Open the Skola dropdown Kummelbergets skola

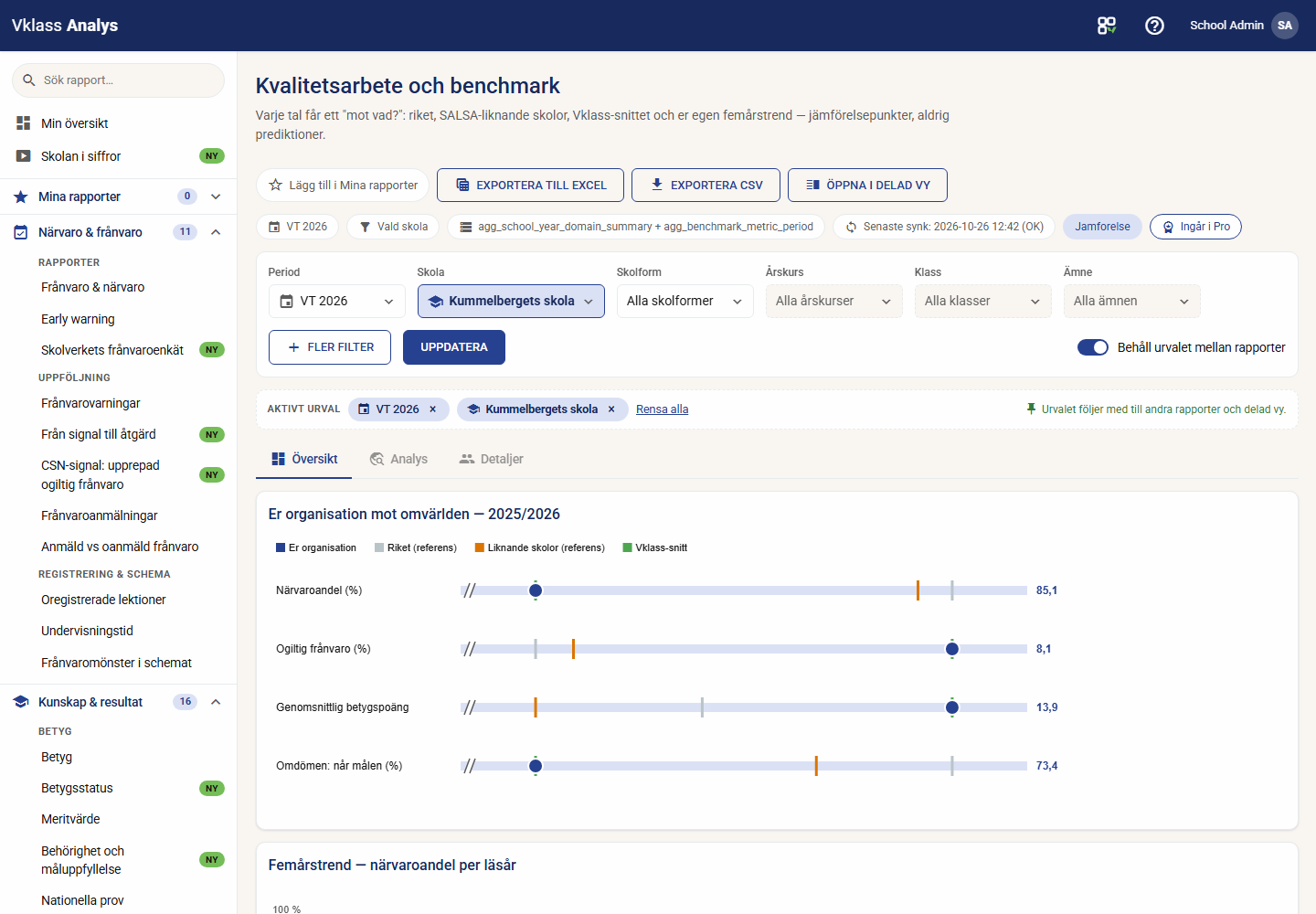(511, 302)
